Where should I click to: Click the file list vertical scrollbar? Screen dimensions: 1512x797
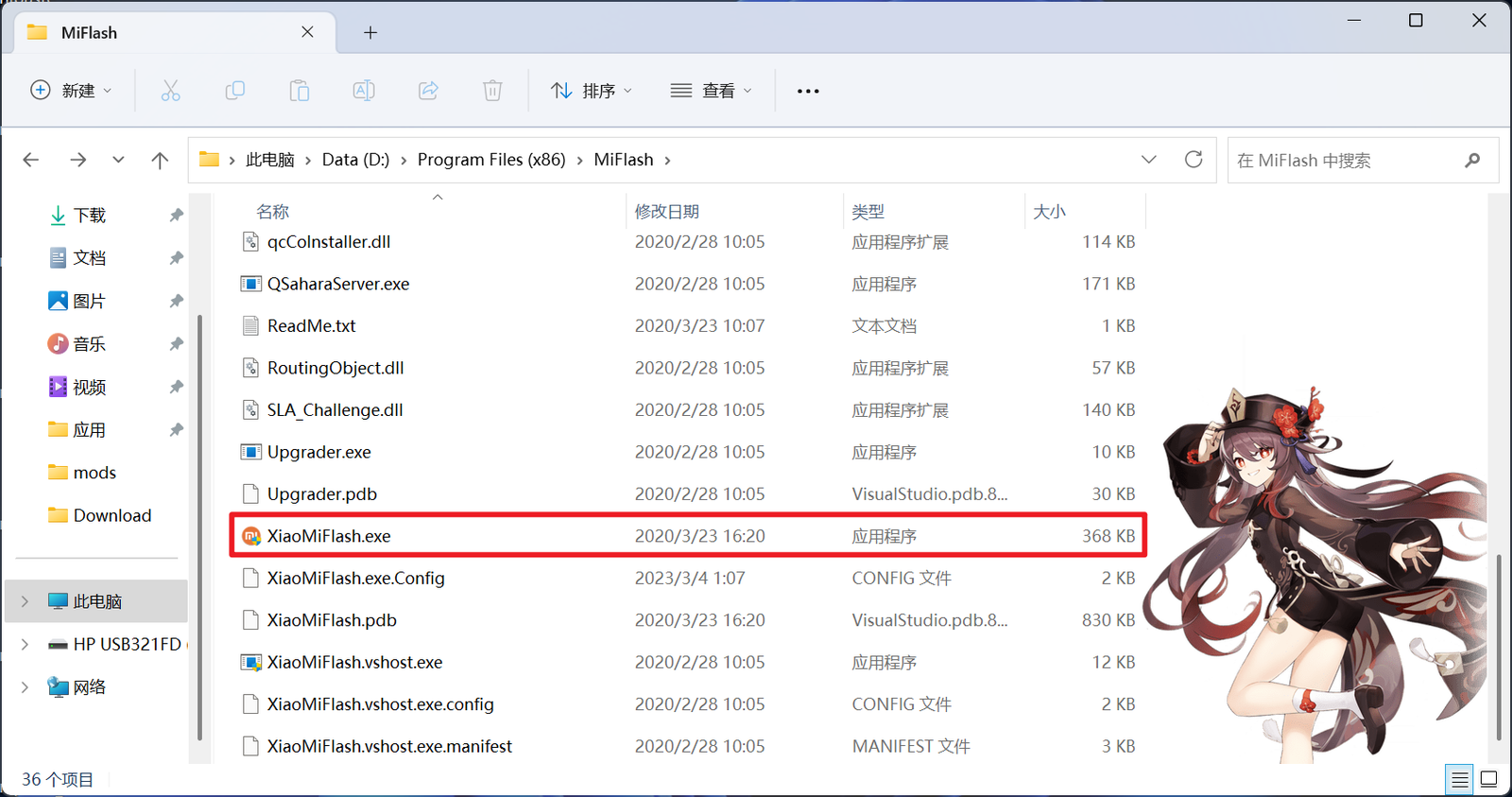pyautogui.click(x=1500, y=646)
